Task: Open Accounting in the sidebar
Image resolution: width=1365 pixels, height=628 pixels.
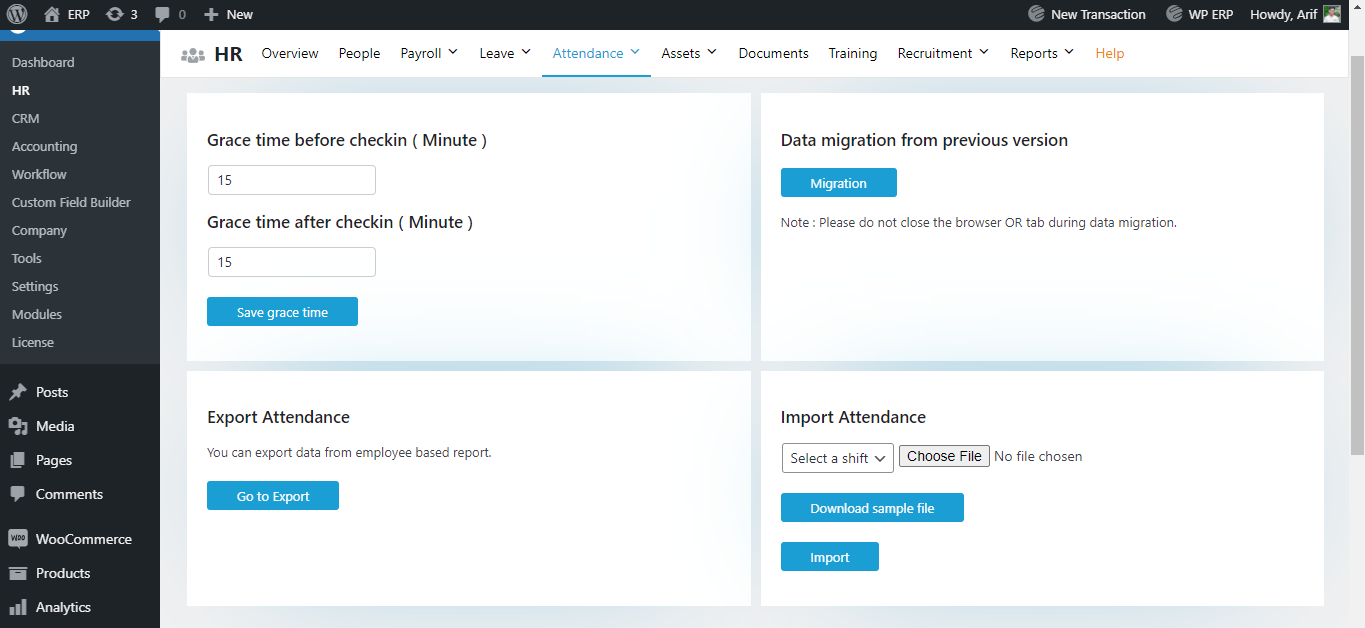Action: coord(44,146)
